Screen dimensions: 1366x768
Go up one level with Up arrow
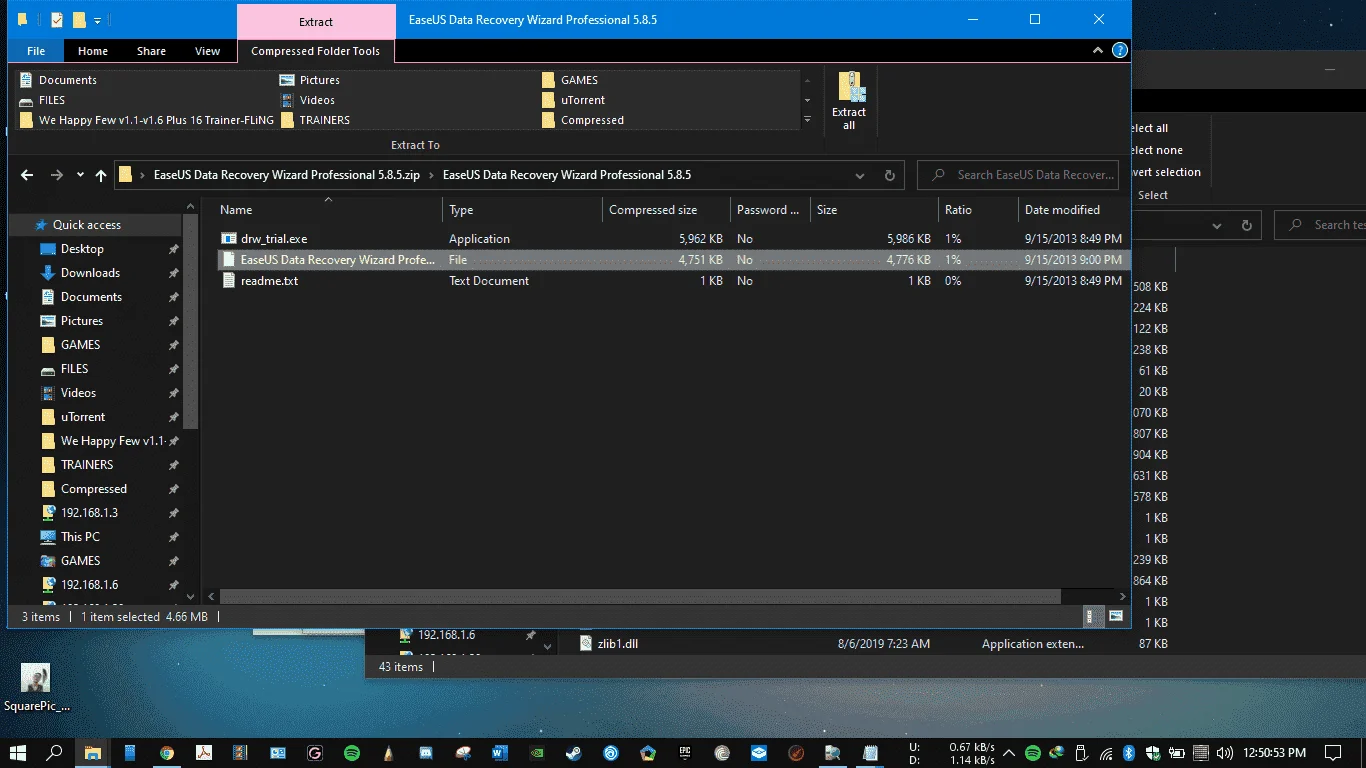(x=101, y=175)
